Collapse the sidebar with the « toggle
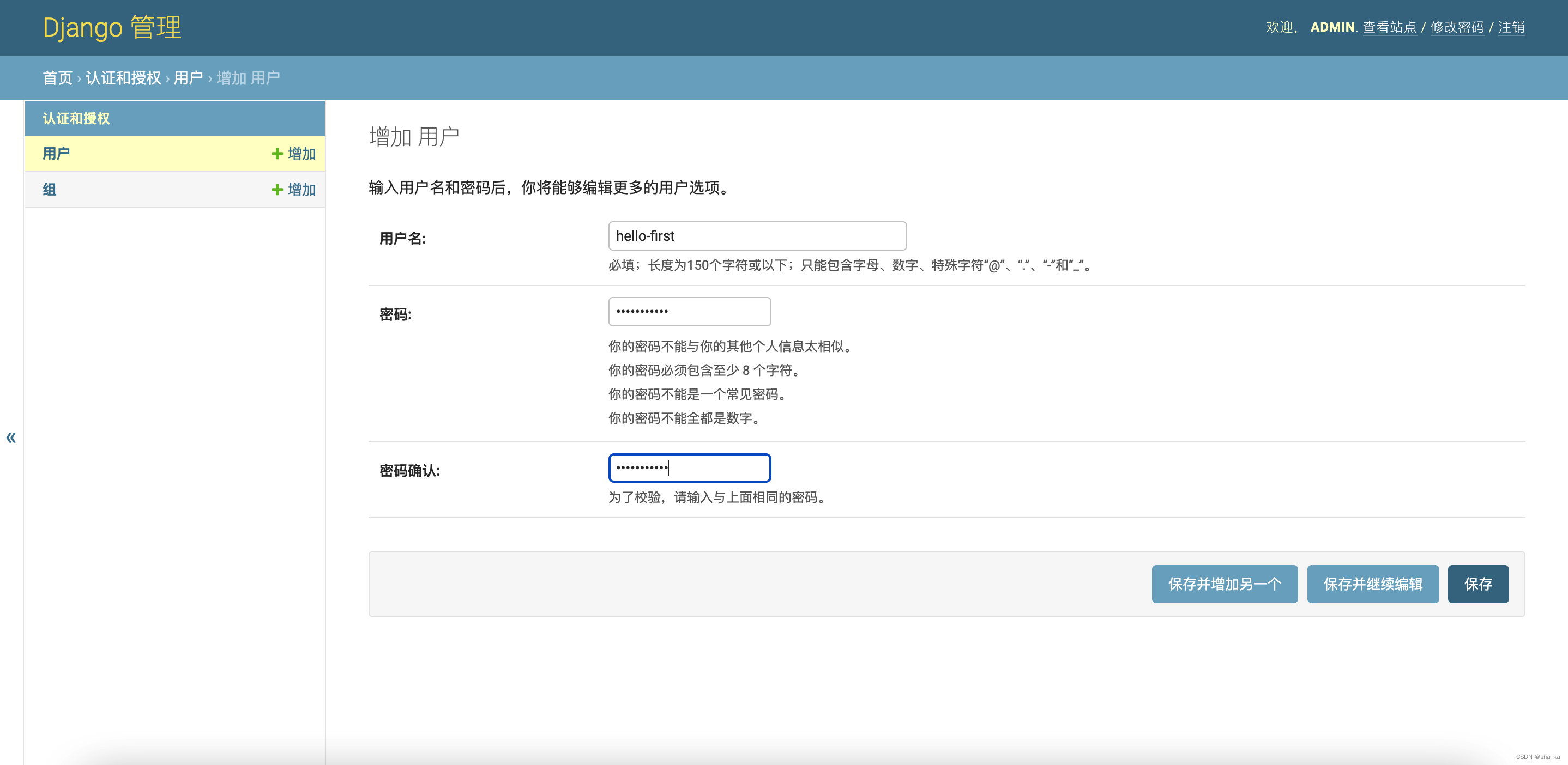1568x765 pixels. (x=11, y=437)
